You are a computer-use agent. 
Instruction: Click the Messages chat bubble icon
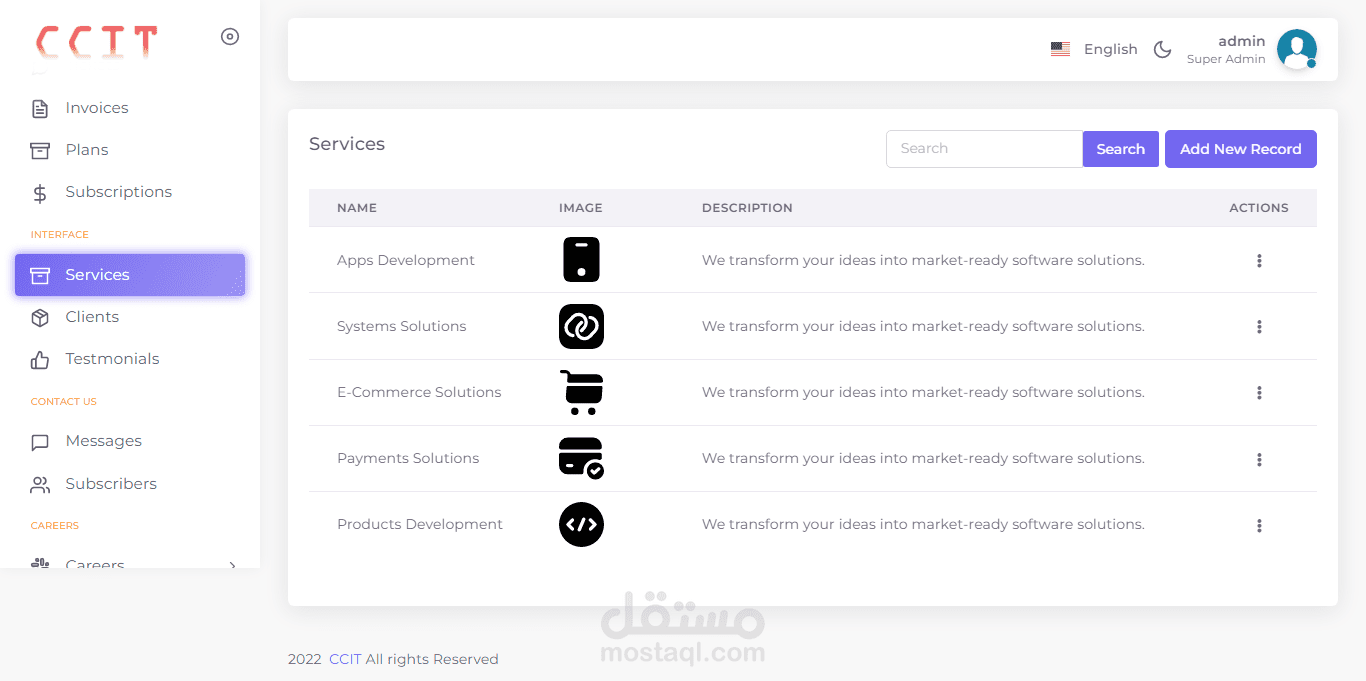40,442
